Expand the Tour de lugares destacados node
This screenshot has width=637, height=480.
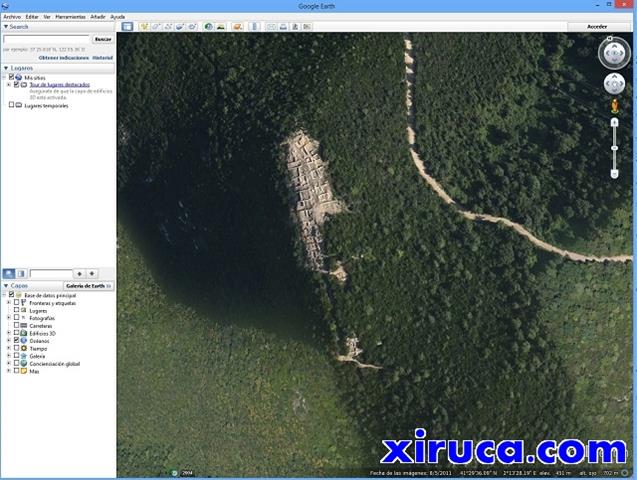click(9, 84)
